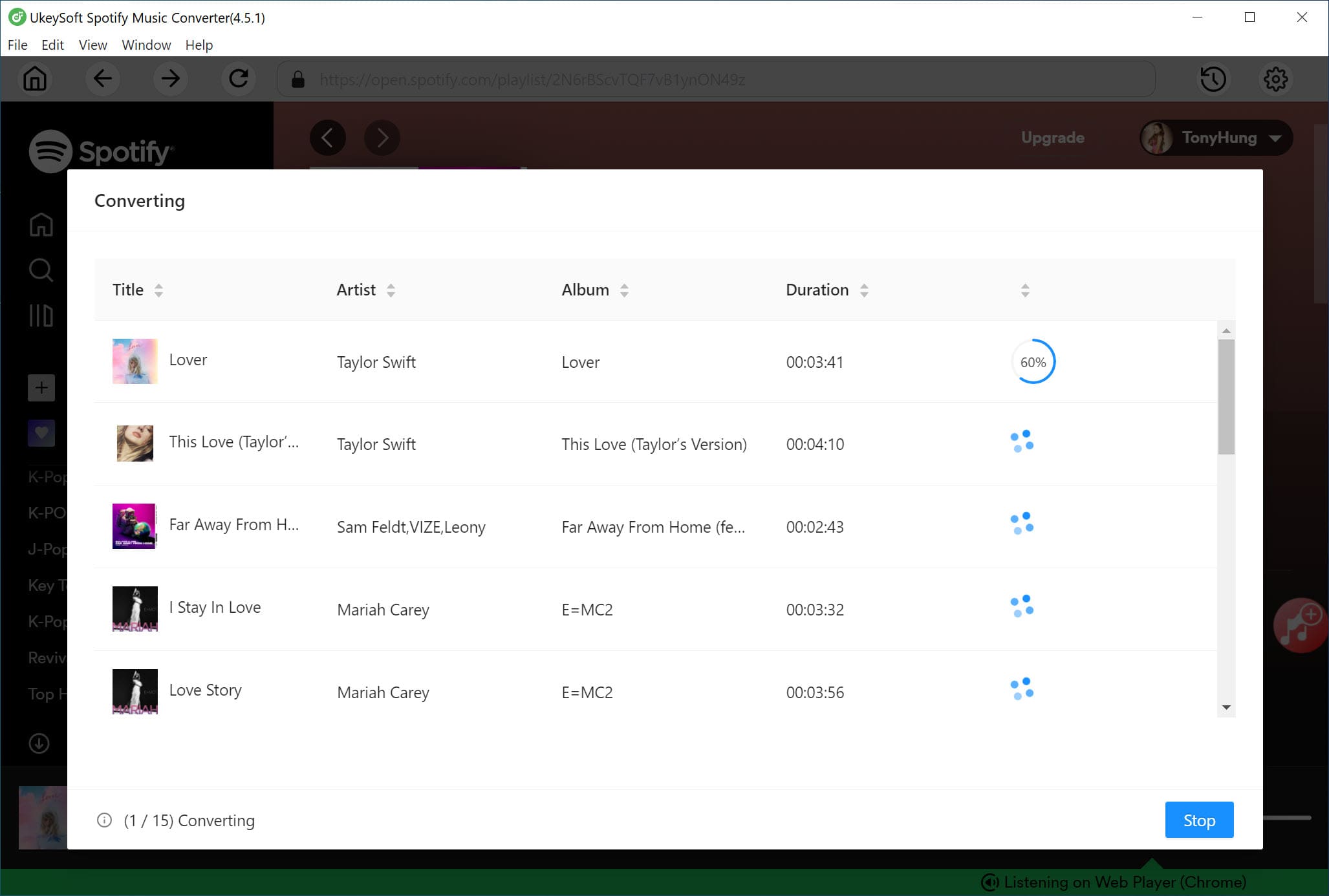Click the Spotify library icon

coord(40,316)
